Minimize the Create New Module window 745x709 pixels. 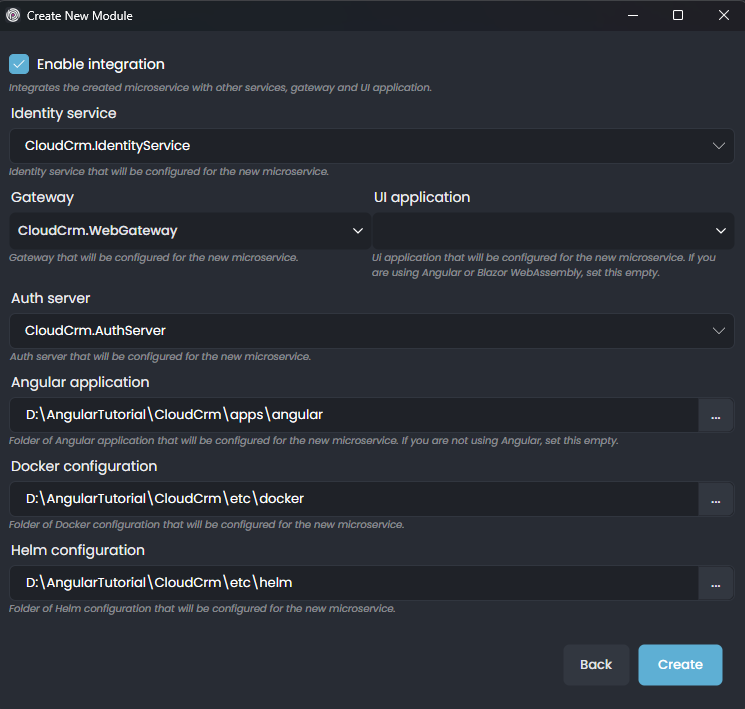pos(632,16)
